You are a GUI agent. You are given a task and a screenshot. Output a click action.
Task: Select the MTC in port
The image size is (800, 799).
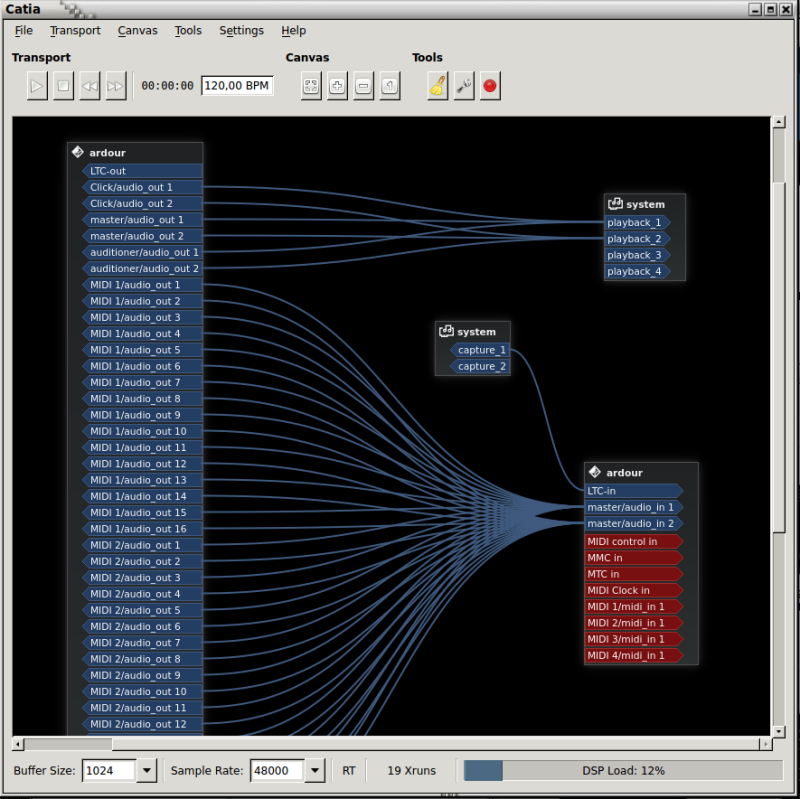[634, 574]
